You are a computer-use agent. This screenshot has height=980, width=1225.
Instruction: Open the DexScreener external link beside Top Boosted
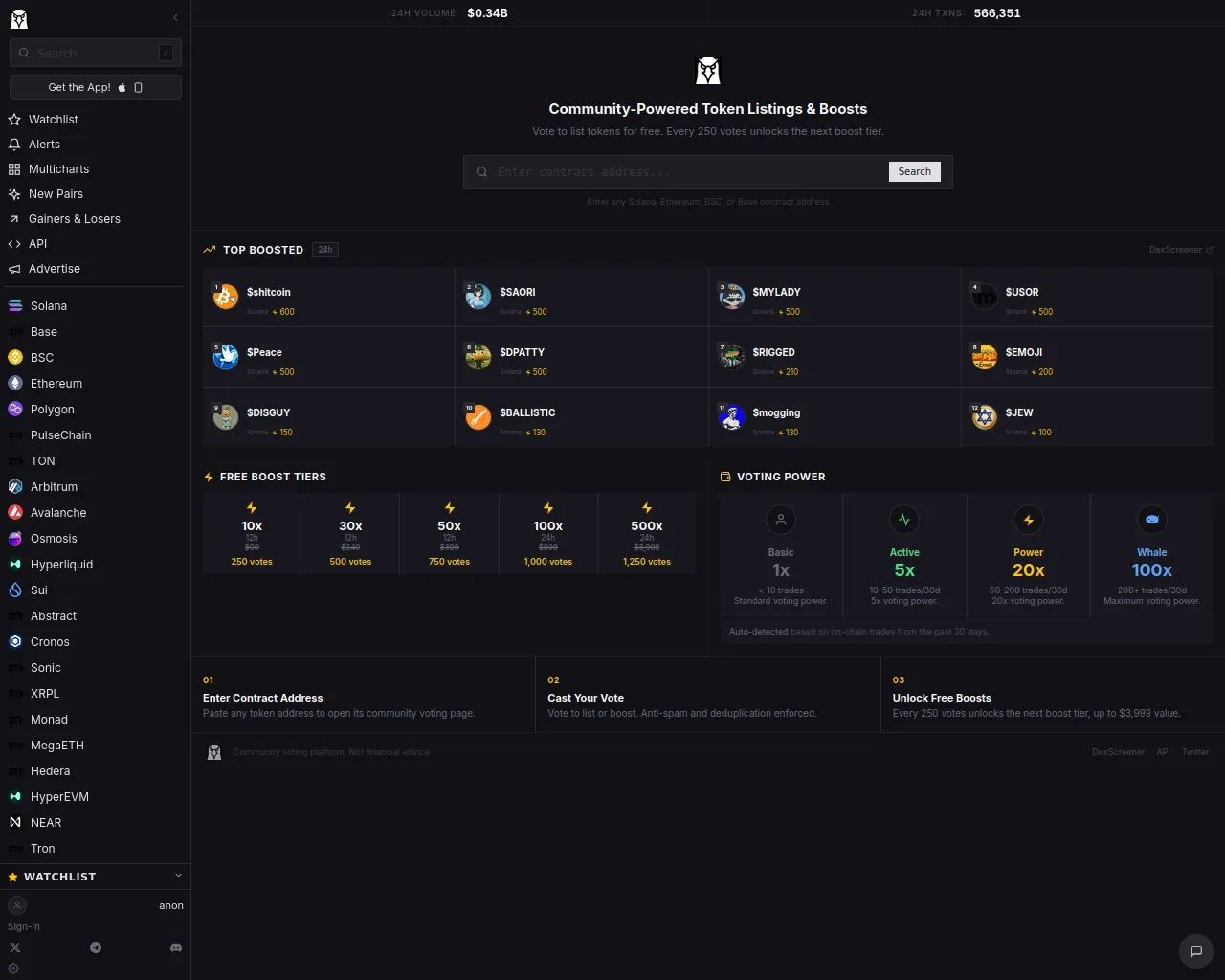1180,250
